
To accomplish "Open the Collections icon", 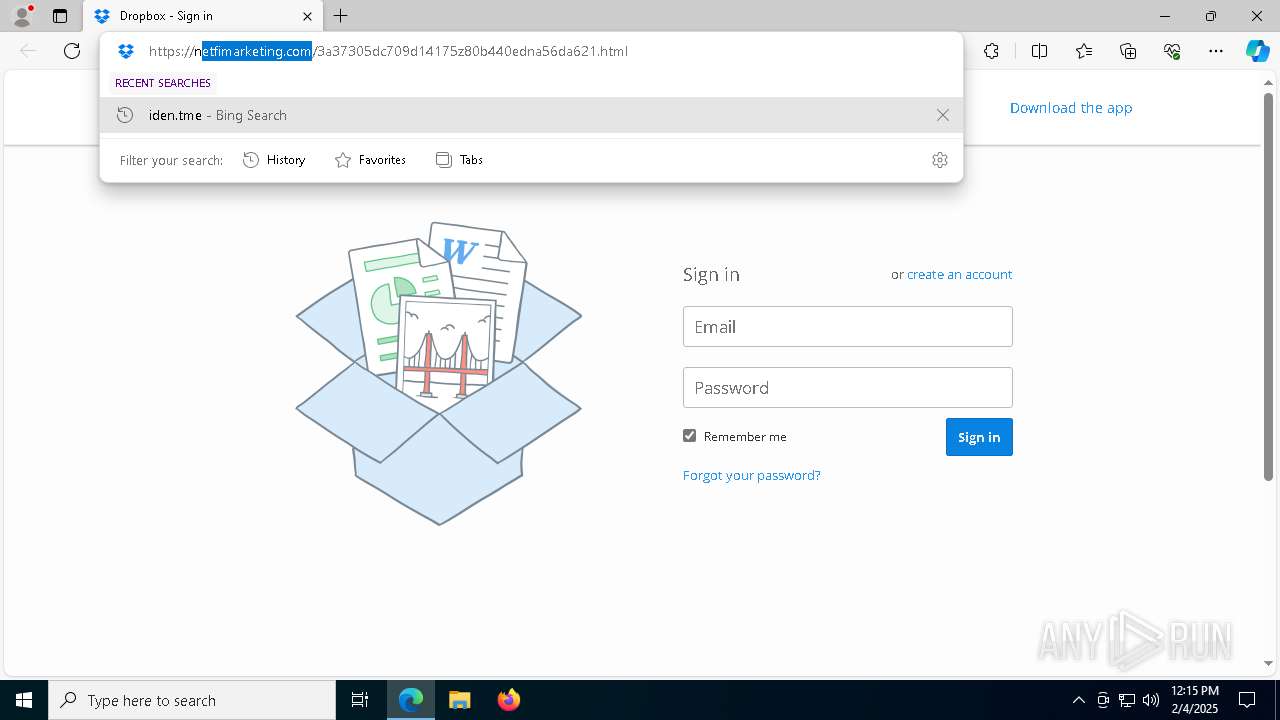I will point(1128,51).
